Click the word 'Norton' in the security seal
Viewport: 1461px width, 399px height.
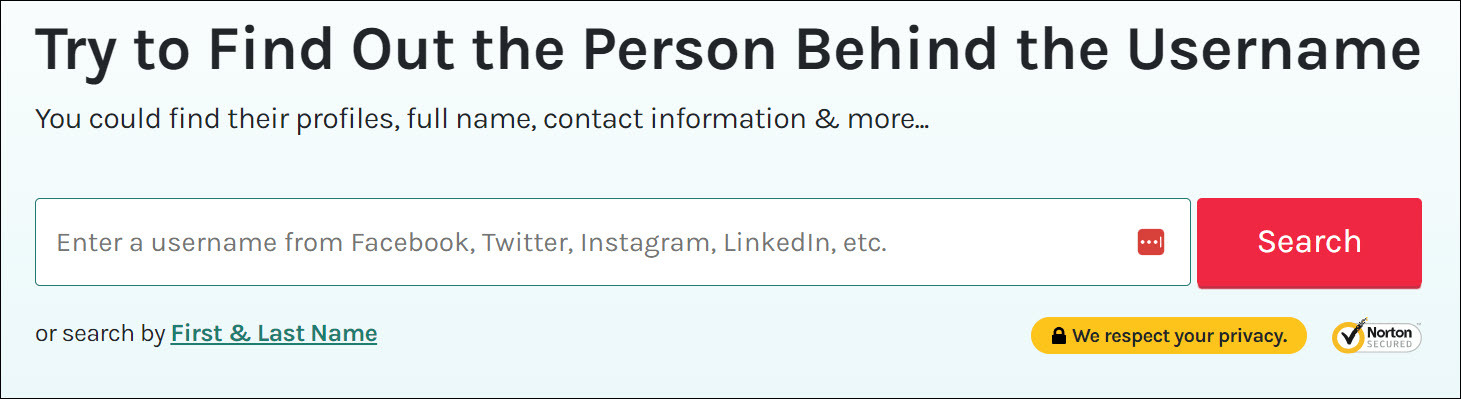click(1391, 330)
